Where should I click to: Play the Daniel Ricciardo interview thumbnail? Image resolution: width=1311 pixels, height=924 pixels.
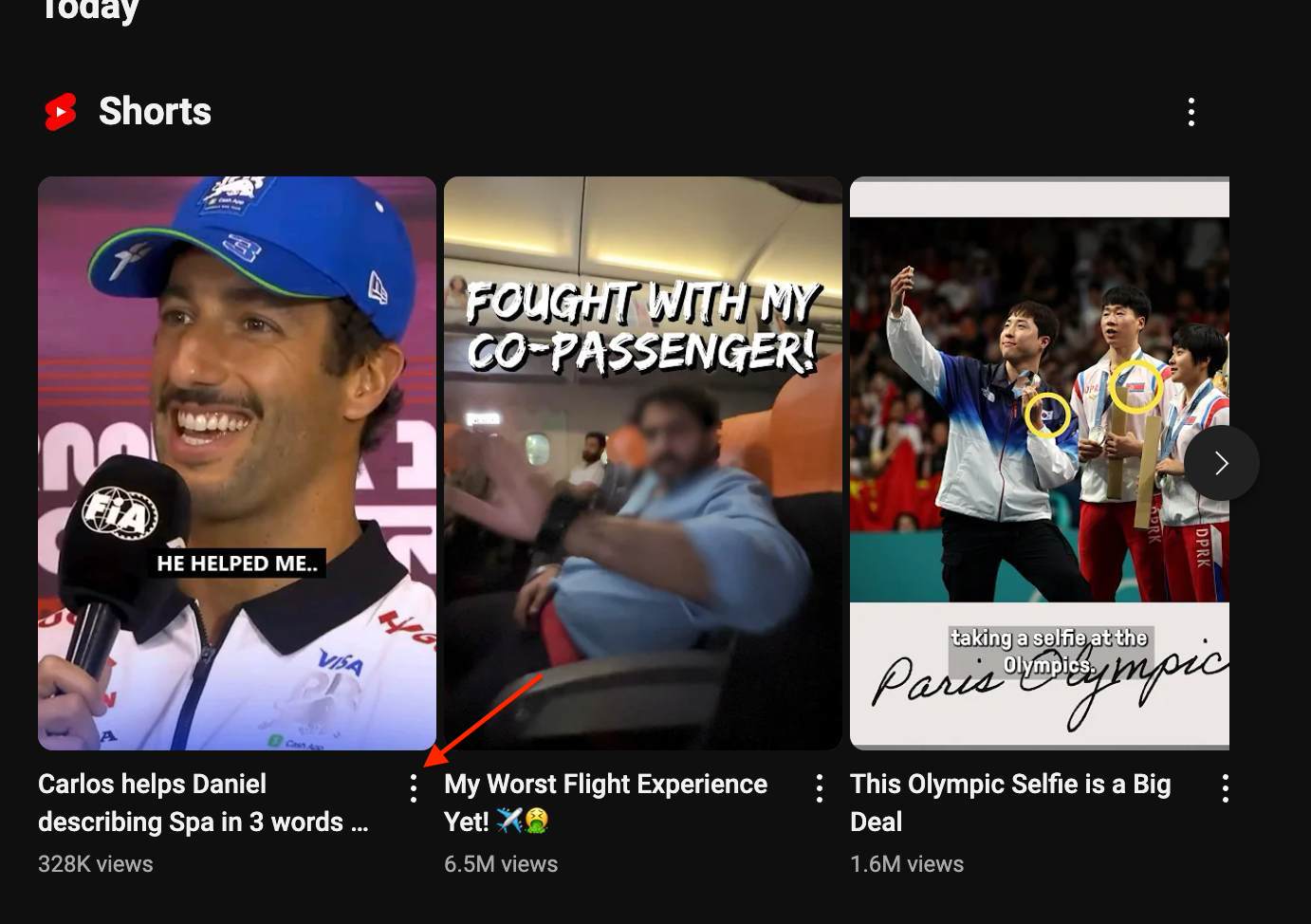point(236,462)
